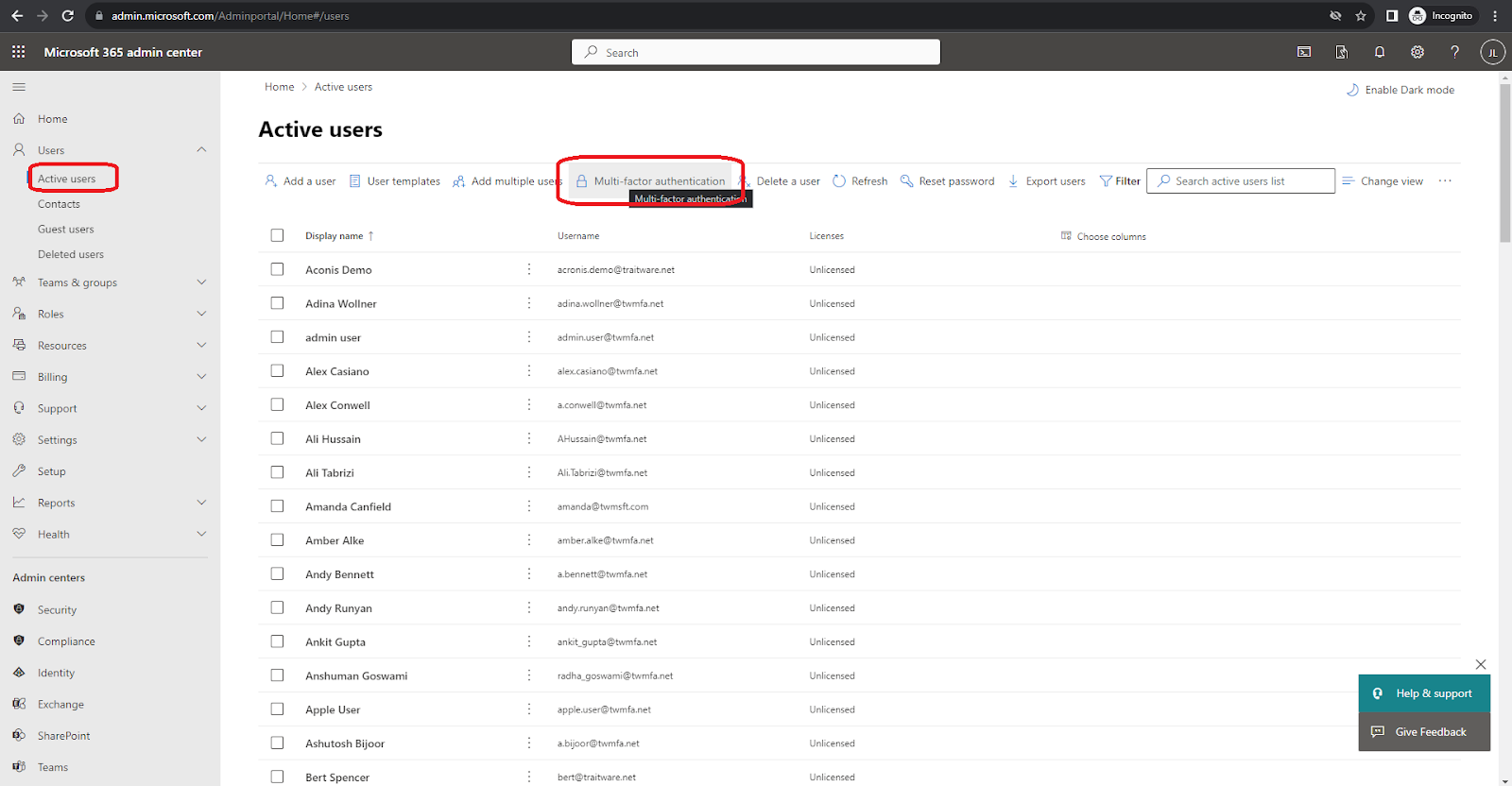Open more options for Alex Casiano

tap(529, 371)
